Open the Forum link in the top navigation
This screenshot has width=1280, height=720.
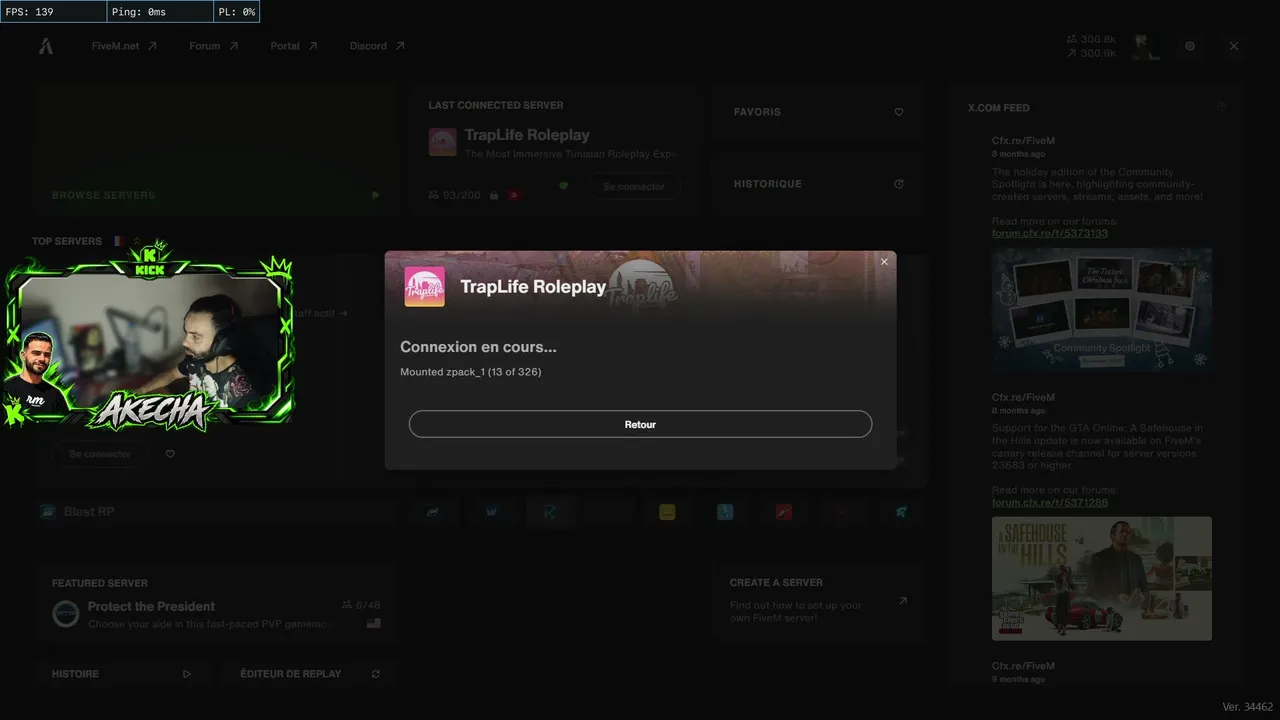(214, 46)
